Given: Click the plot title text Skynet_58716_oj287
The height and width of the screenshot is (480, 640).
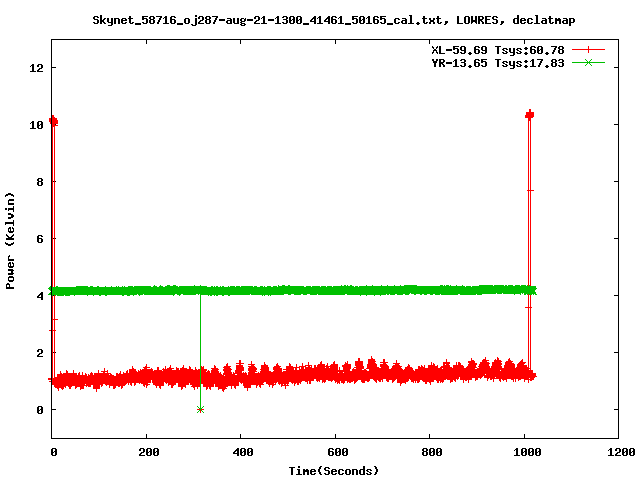Looking at the screenshot, I should click(x=333, y=20).
